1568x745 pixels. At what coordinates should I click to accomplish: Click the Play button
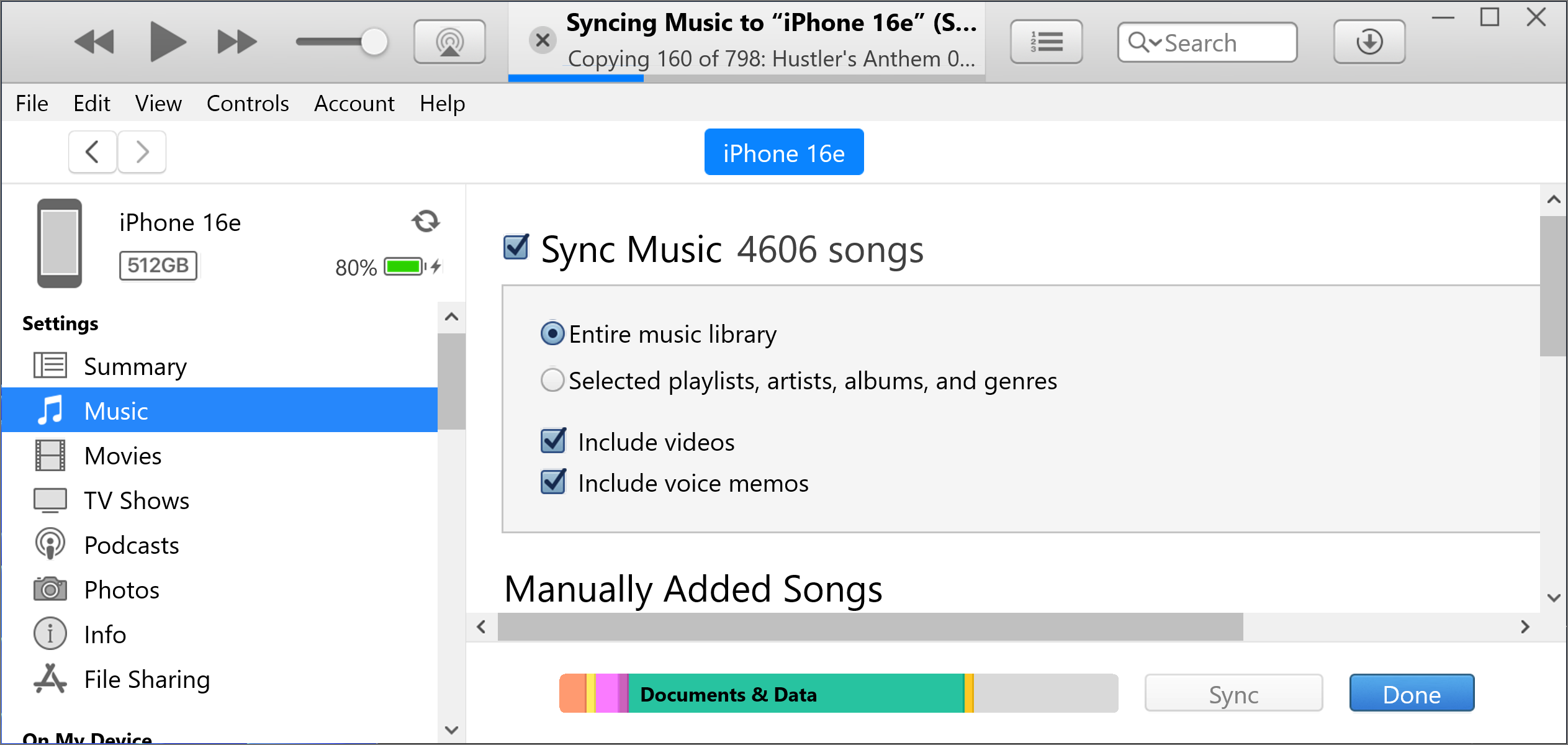168,42
